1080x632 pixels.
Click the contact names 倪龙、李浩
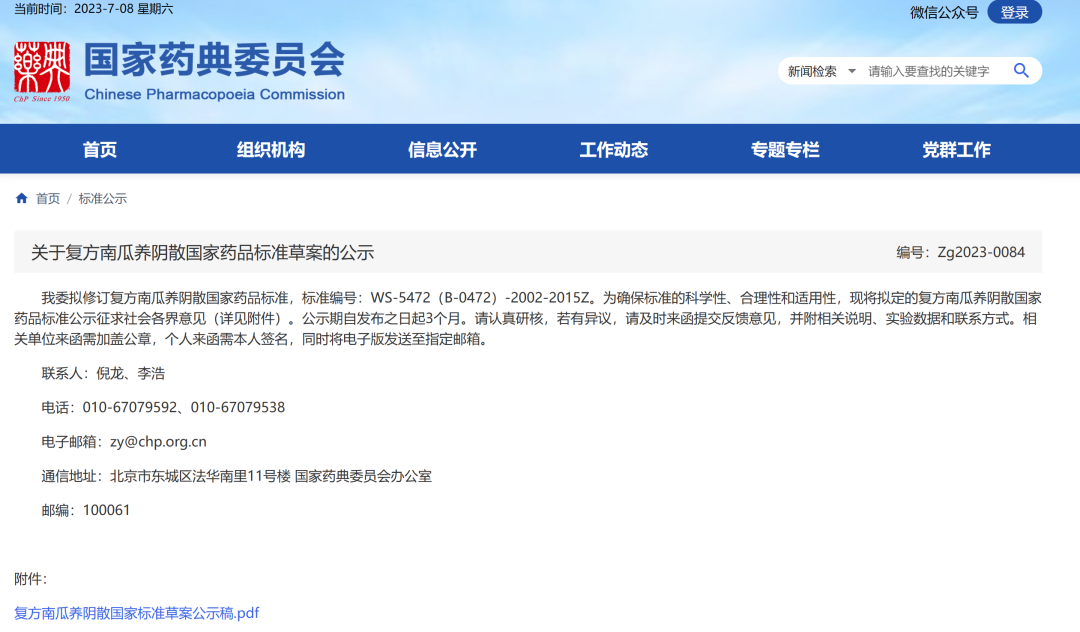(x=131, y=373)
